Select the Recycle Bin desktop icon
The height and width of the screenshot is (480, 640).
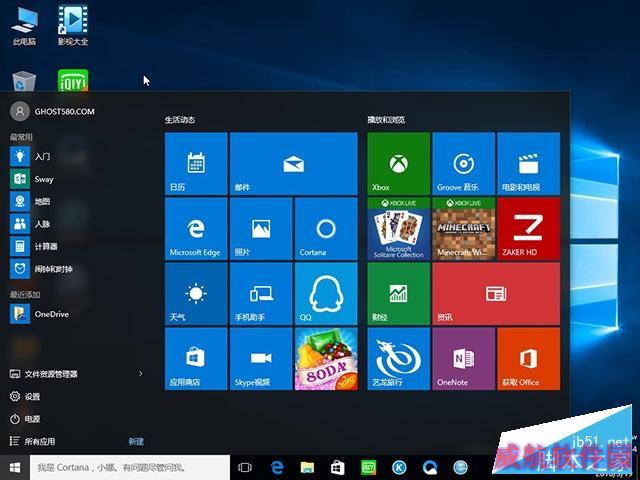point(24,81)
